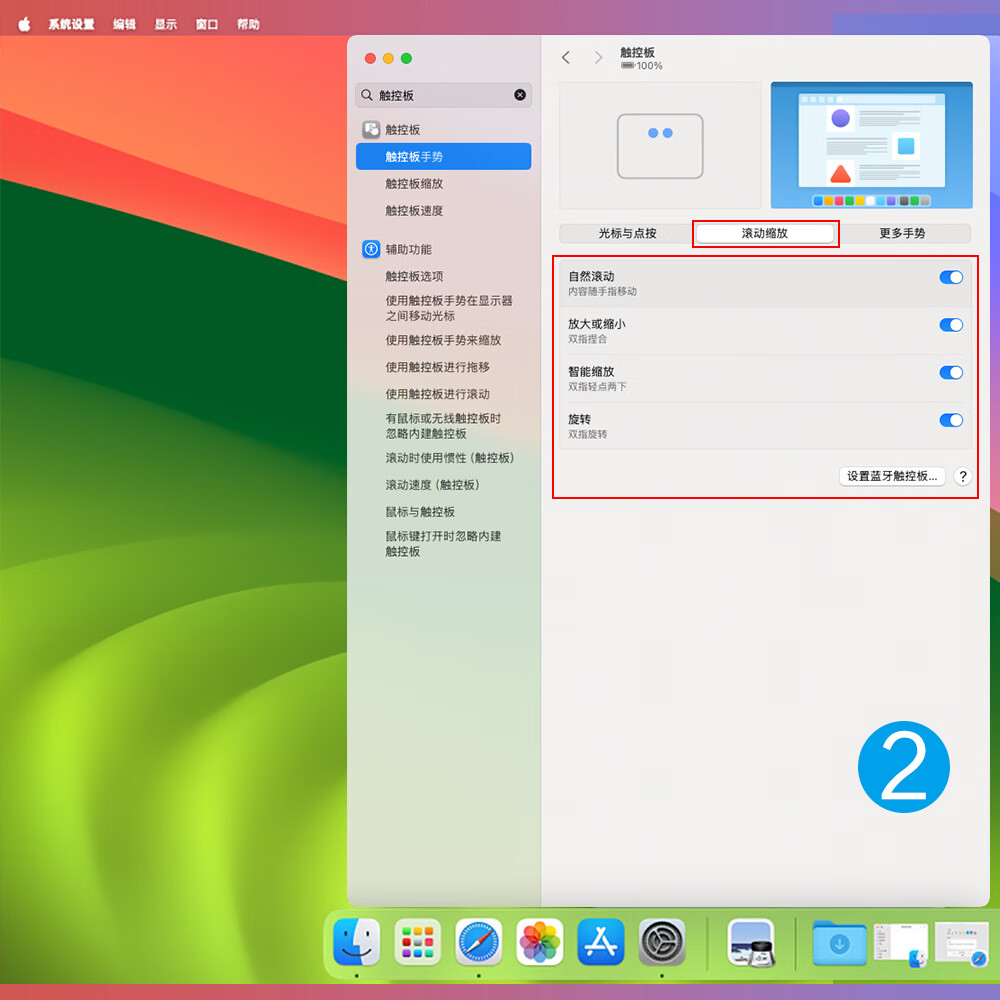Open the 显示 menu
Viewport: 1000px width, 1000px height.
point(166,24)
